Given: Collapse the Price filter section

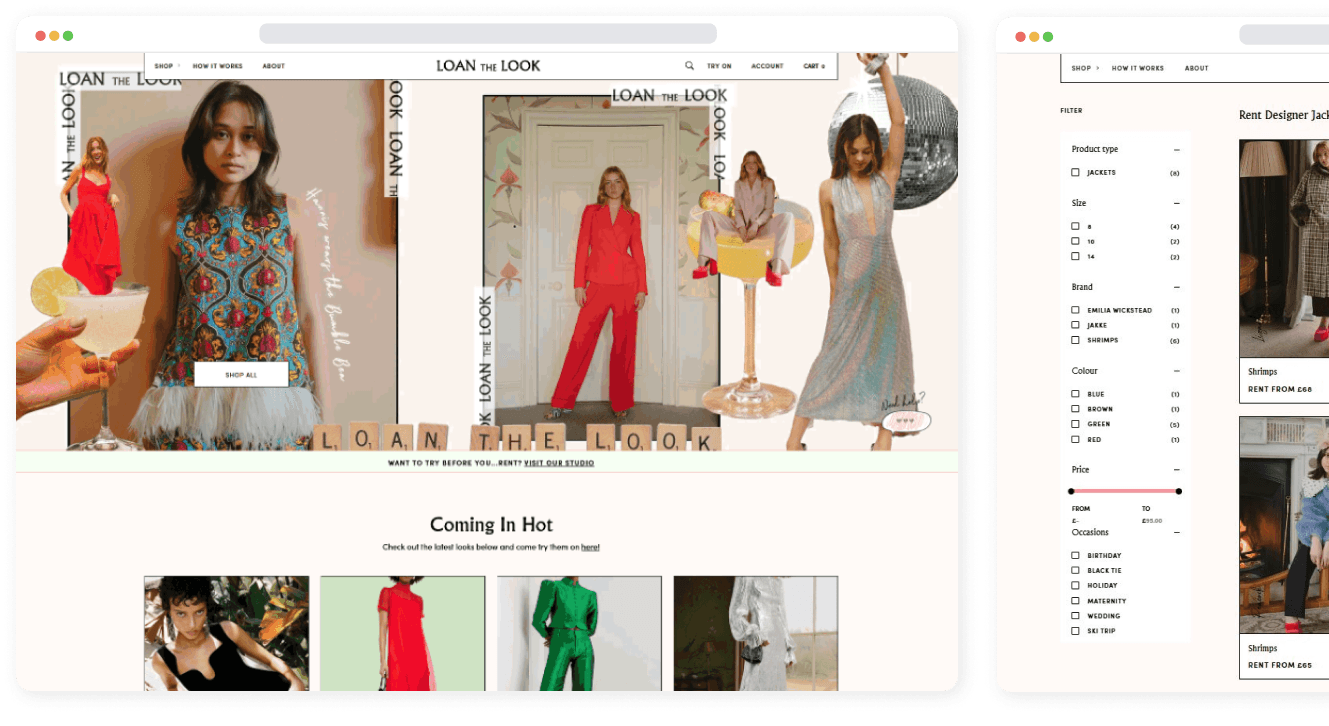Looking at the screenshot, I should [x=1177, y=468].
